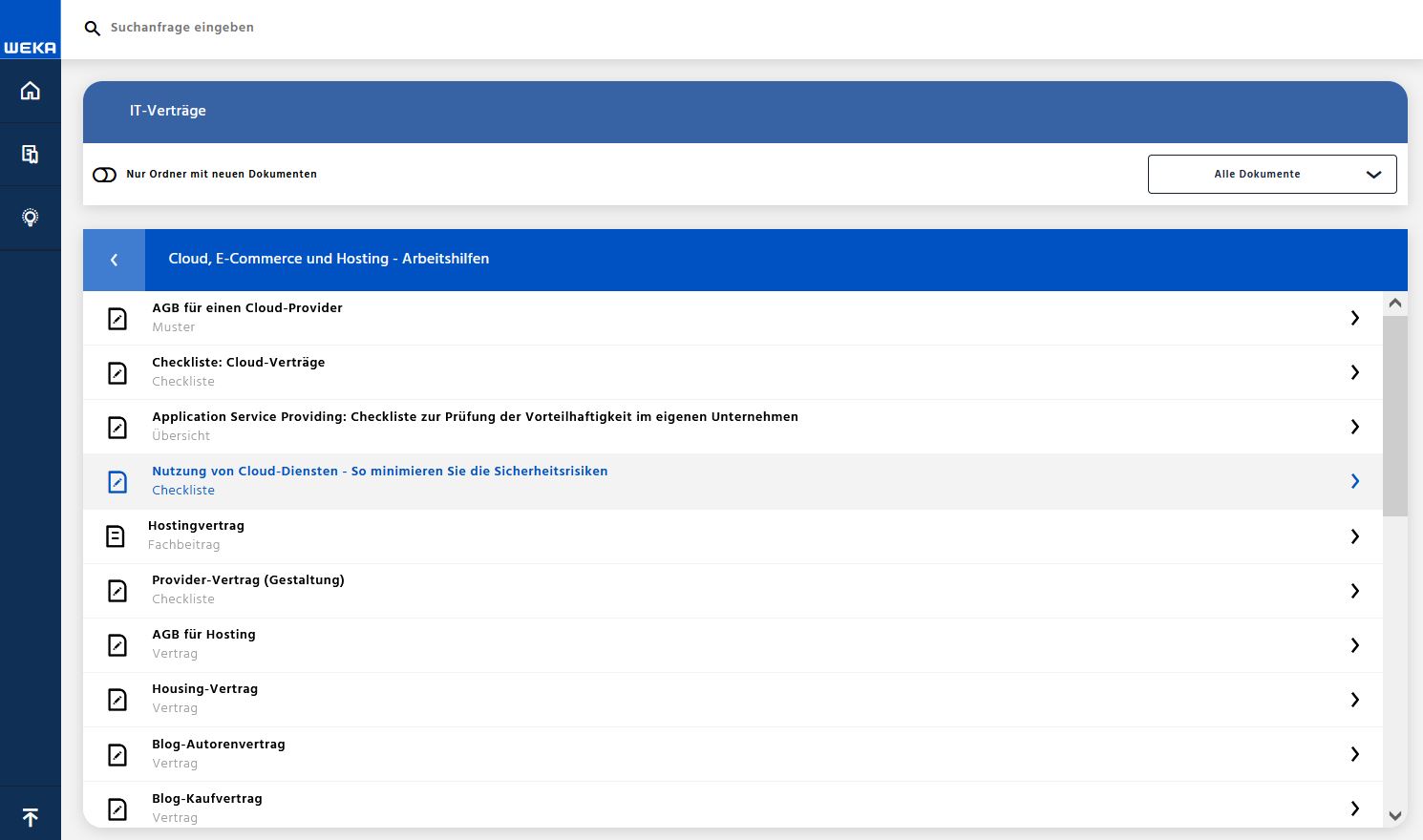Open the home icon in sidebar
The image size is (1423, 840).
(31, 91)
